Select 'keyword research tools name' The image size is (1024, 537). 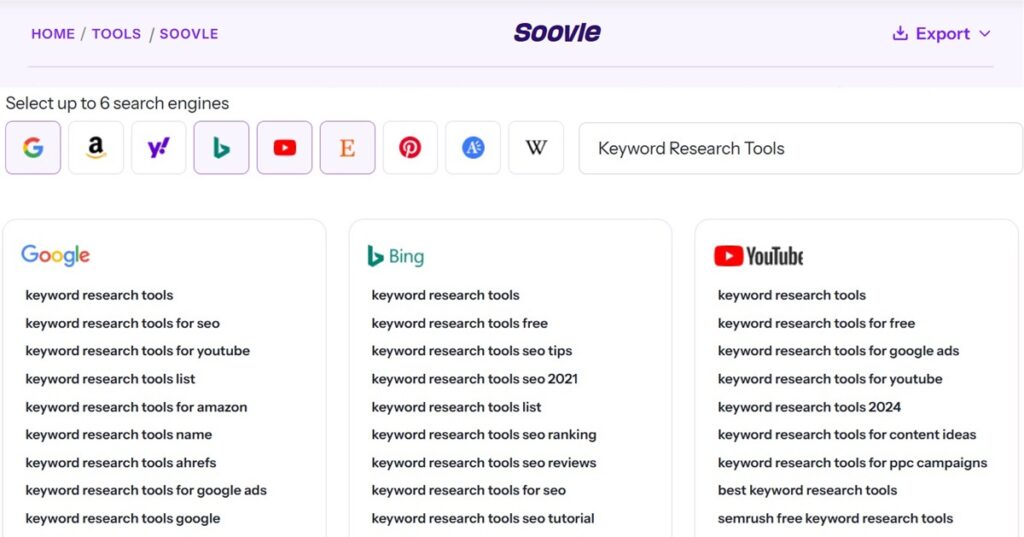[x=119, y=434]
